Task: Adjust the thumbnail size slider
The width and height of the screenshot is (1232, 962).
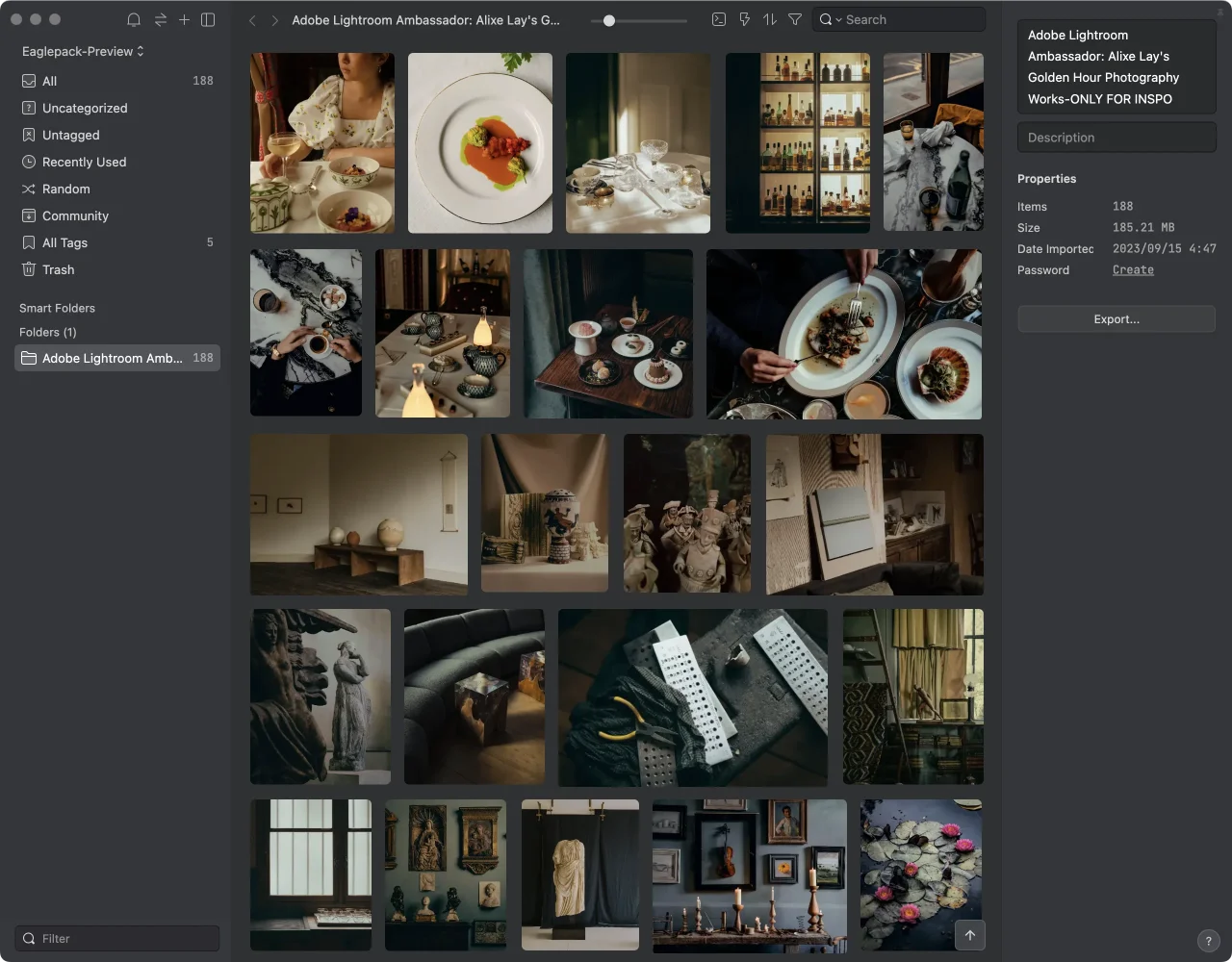Action: pyautogui.click(x=609, y=20)
